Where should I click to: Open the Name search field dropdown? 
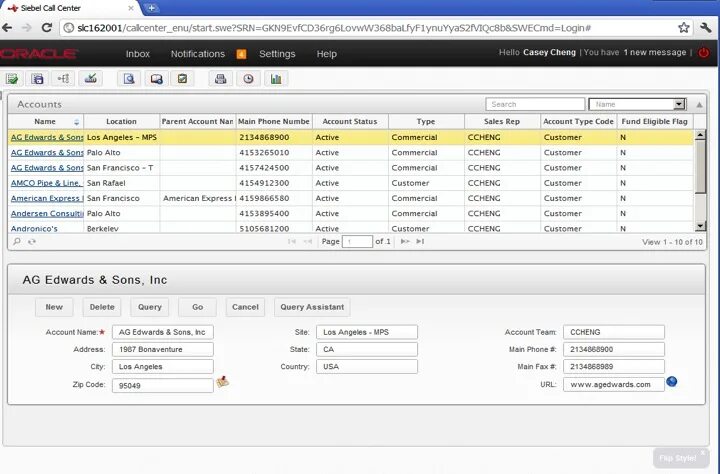tap(679, 104)
